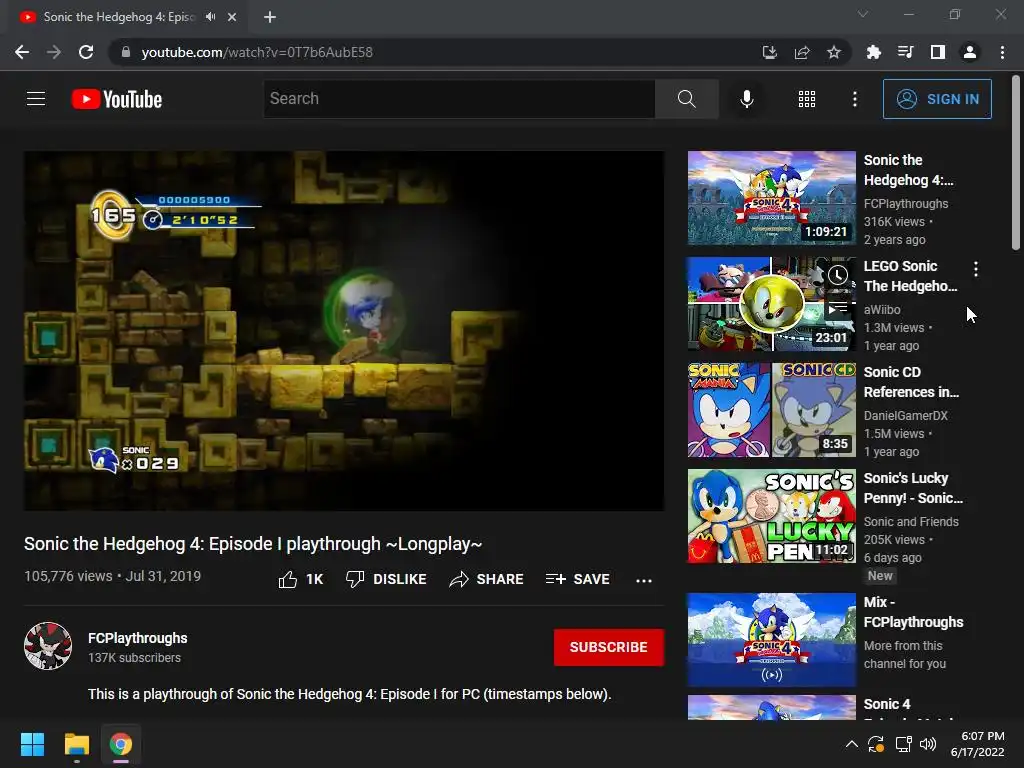Open Chrome profile icon

(970, 52)
